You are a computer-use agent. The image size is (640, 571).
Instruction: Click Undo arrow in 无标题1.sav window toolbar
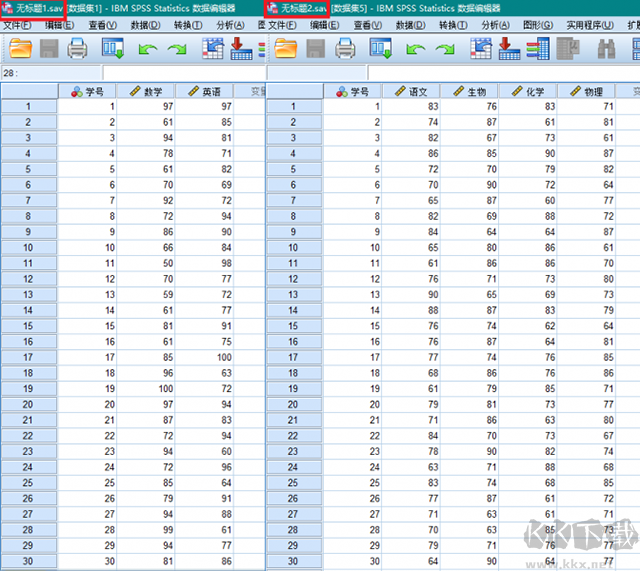point(147,47)
